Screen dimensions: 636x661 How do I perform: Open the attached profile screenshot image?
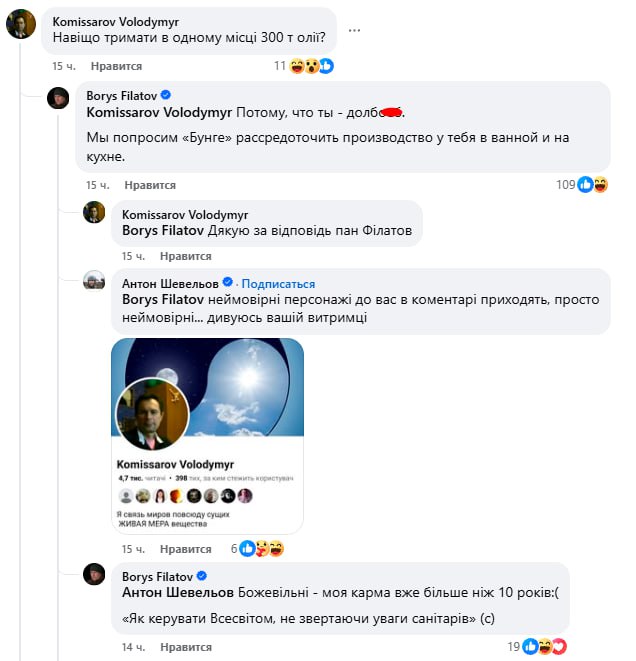tap(207, 436)
